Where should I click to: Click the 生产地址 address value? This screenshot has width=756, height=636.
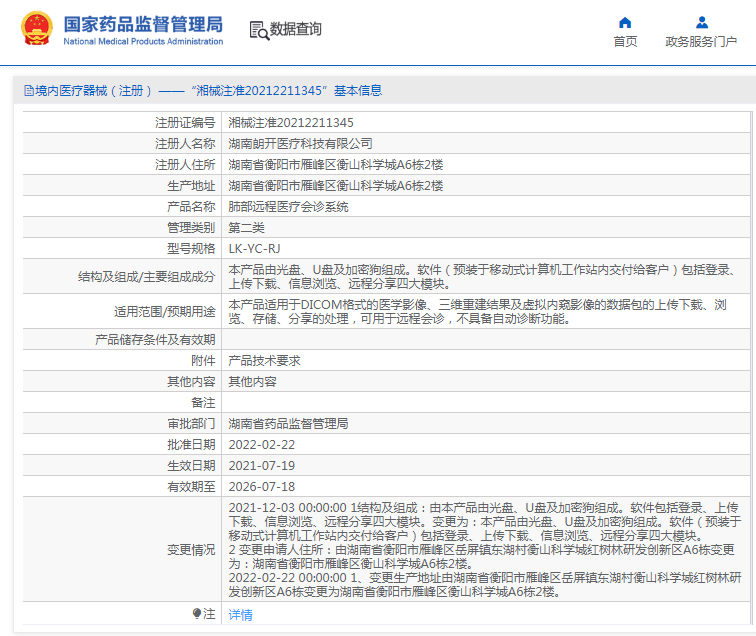click(x=336, y=186)
